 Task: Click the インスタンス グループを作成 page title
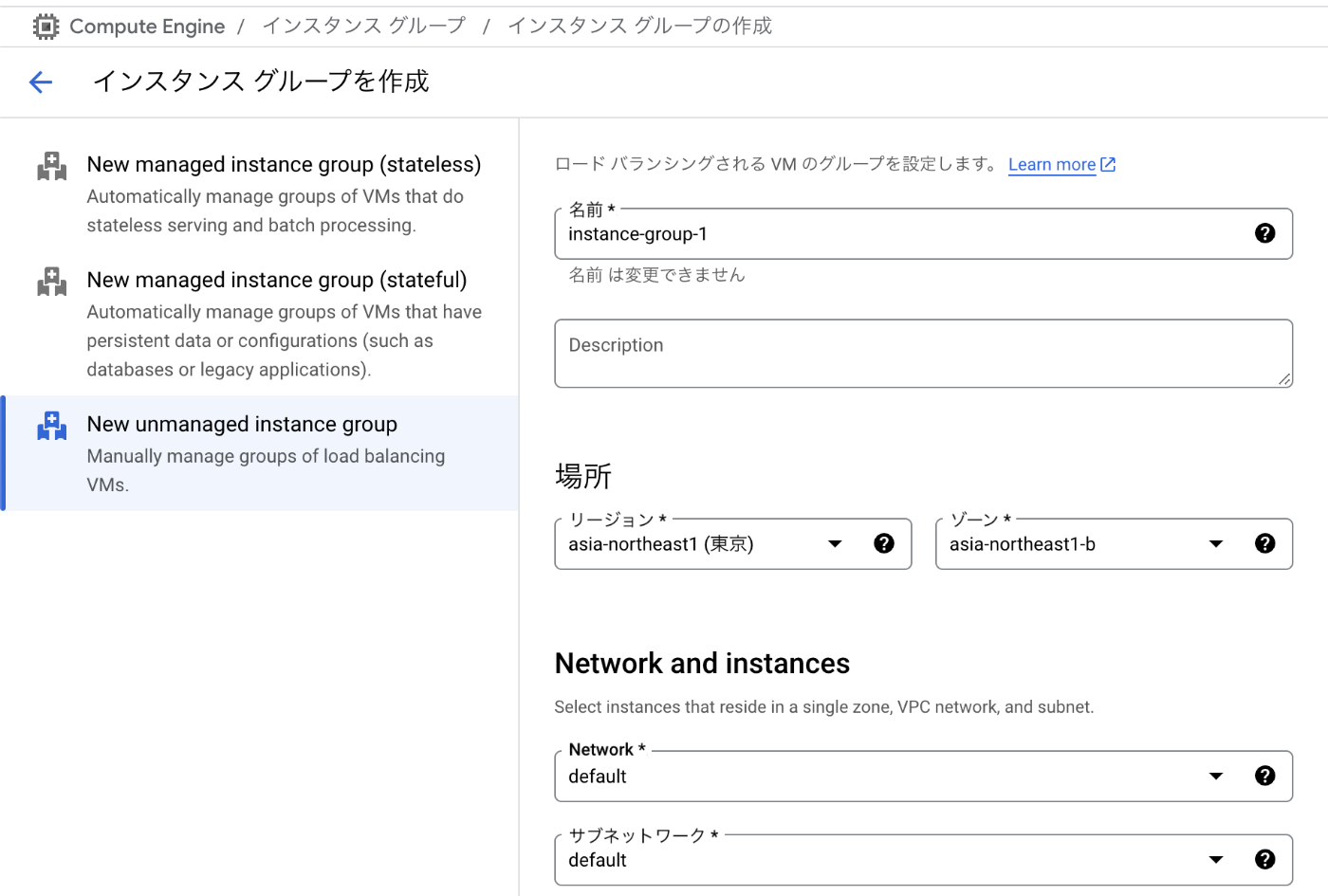(261, 82)
